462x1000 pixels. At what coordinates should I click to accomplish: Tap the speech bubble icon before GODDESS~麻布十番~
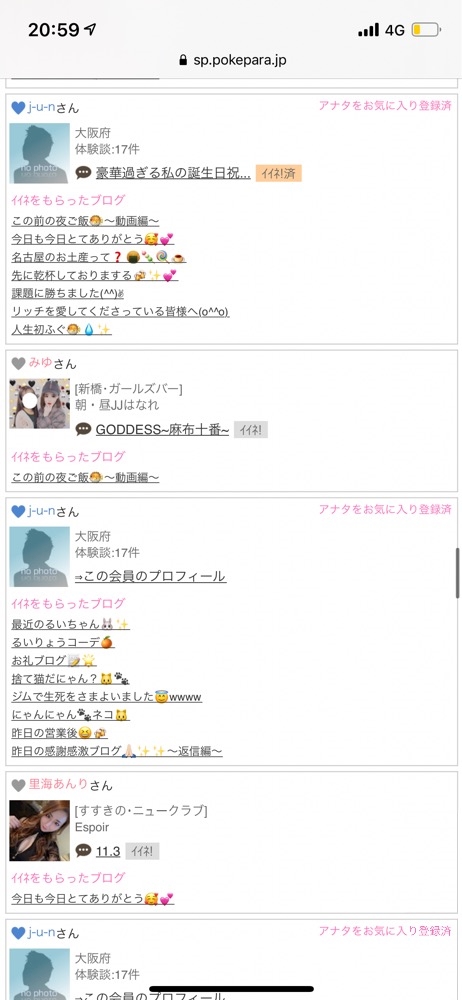coord(83,430)
